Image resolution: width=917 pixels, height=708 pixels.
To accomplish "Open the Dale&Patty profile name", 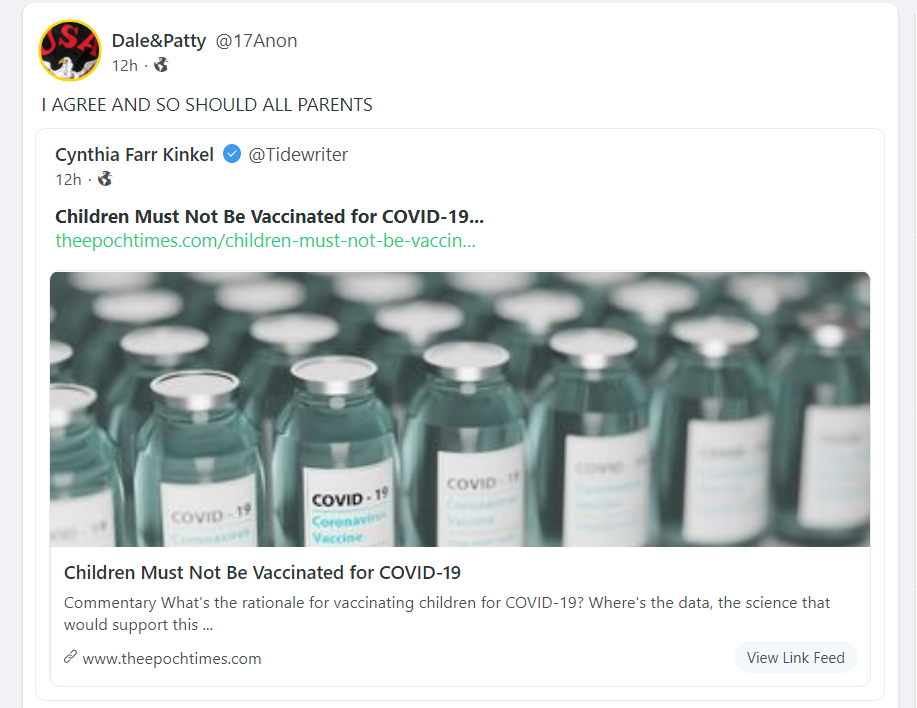I will click(159, 41).
